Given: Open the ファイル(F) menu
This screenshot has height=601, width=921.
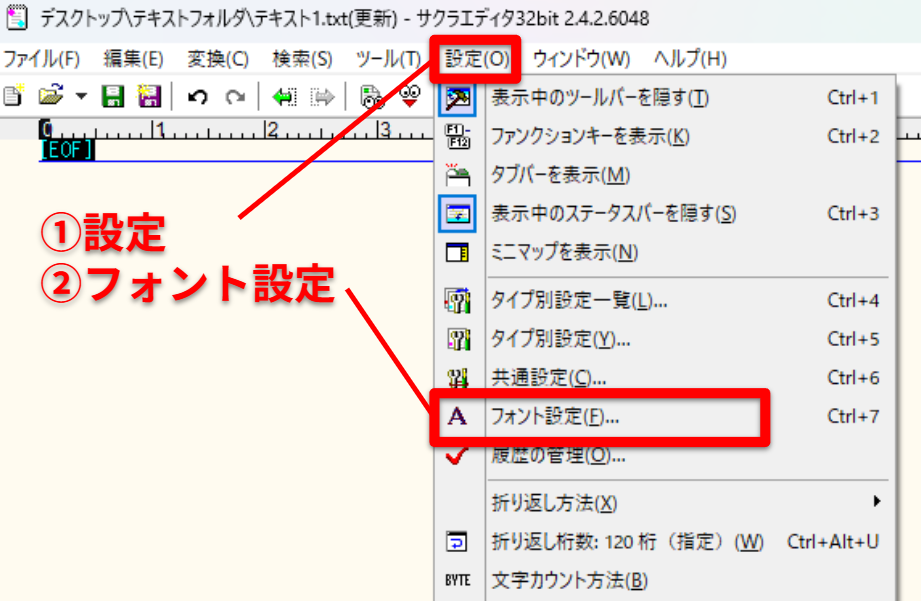Looking at the screenshot, I should click(x=41, y=59).
